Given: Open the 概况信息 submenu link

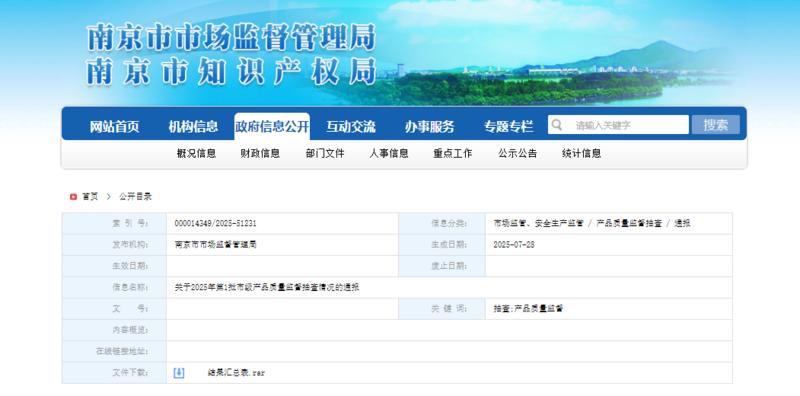Looking at the screenshot, I should 196,154.
